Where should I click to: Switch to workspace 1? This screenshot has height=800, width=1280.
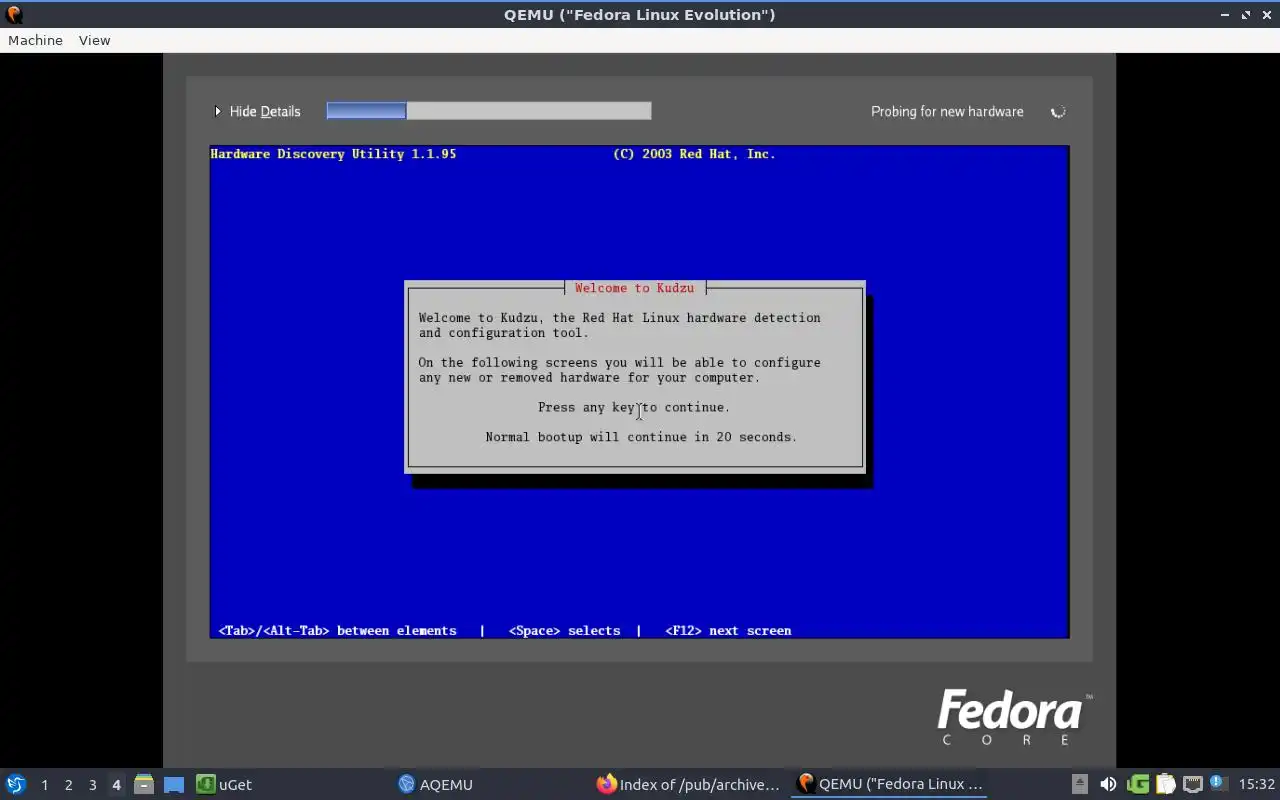click(44, 785)
